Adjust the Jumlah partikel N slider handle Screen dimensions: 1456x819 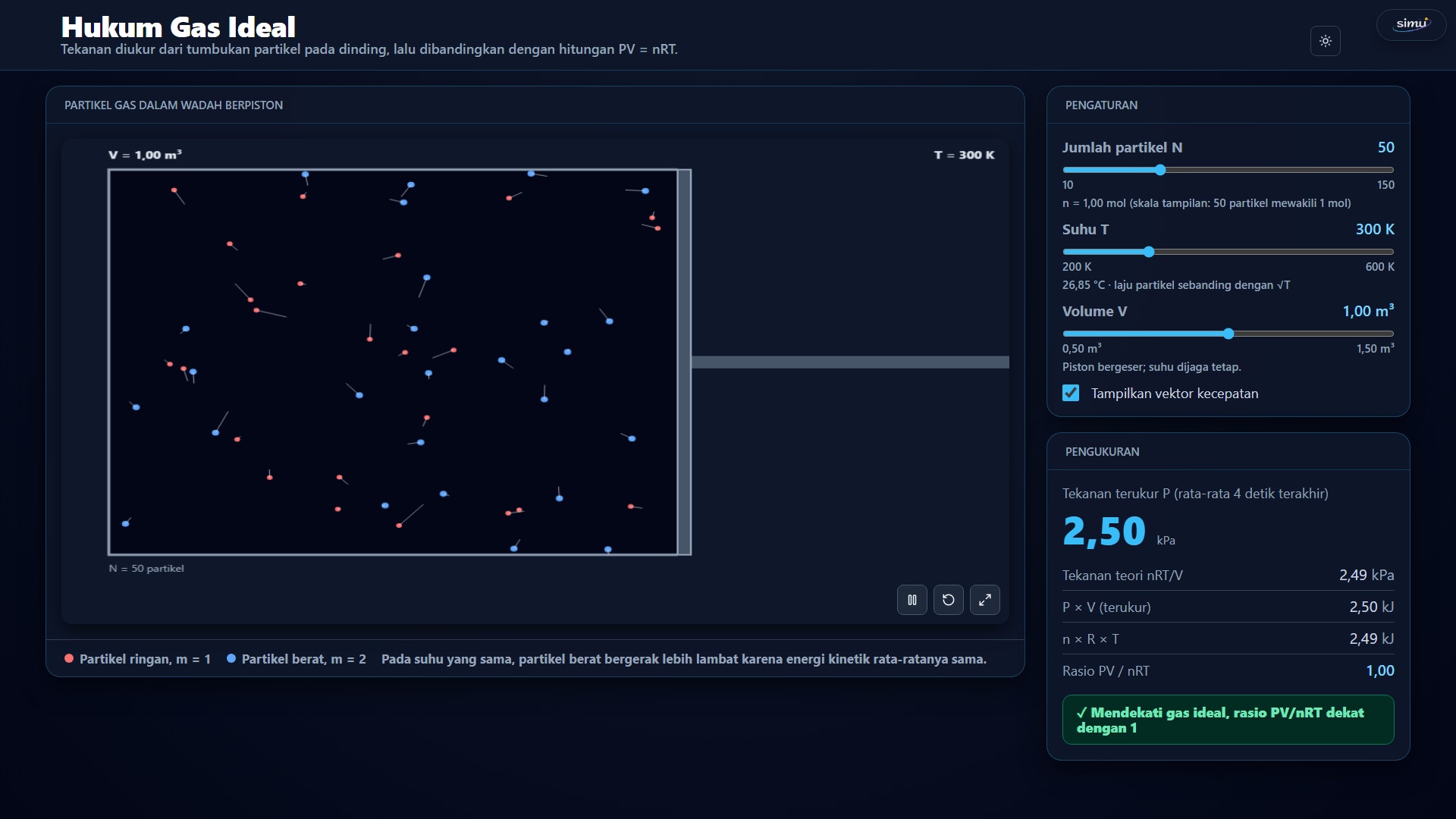coord(1160,170)
